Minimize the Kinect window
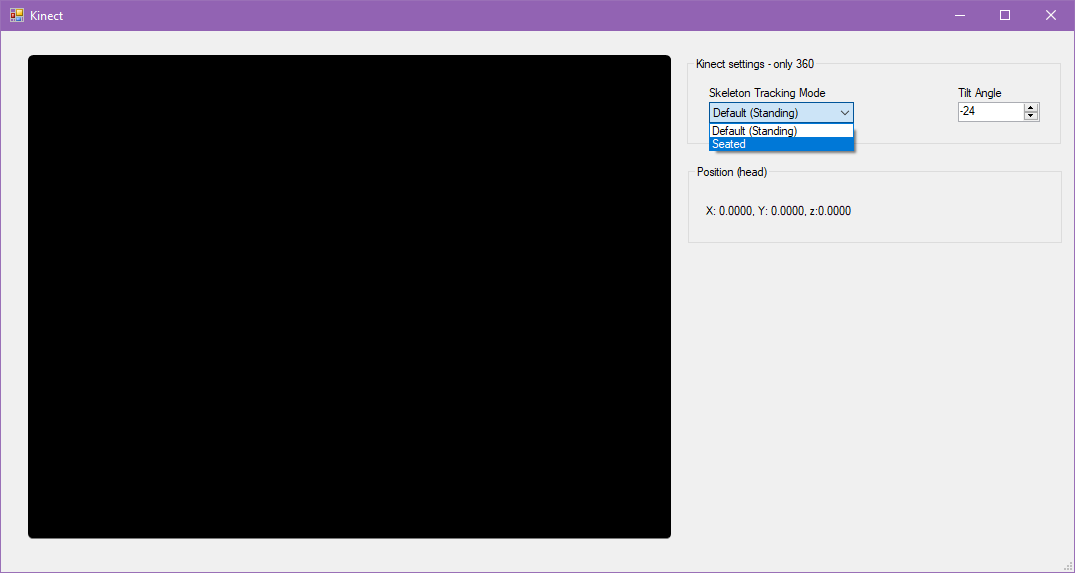The height and width of the screenshot is (573, 1075). tap(960, 15)
